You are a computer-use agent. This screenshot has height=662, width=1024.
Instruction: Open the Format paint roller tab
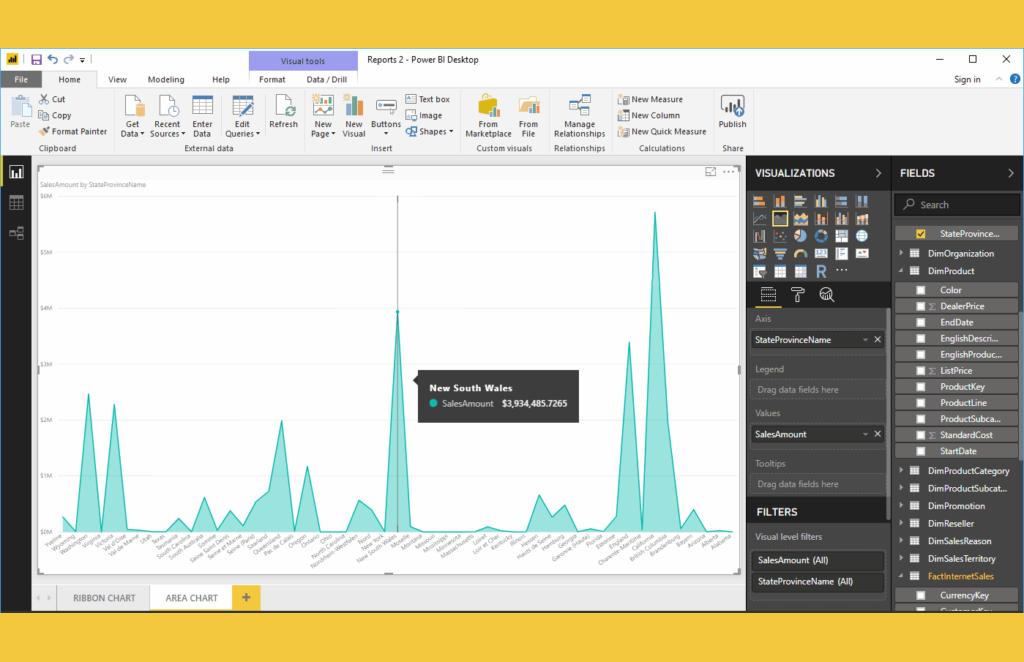pos(797,295)
